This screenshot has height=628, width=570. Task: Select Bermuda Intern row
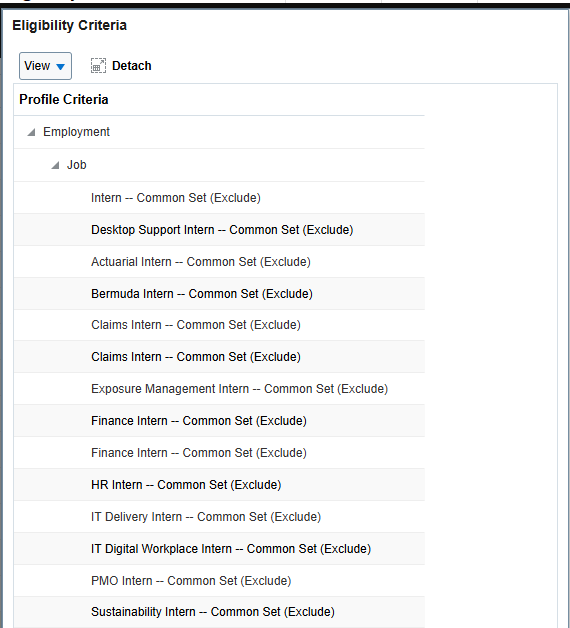219,294
